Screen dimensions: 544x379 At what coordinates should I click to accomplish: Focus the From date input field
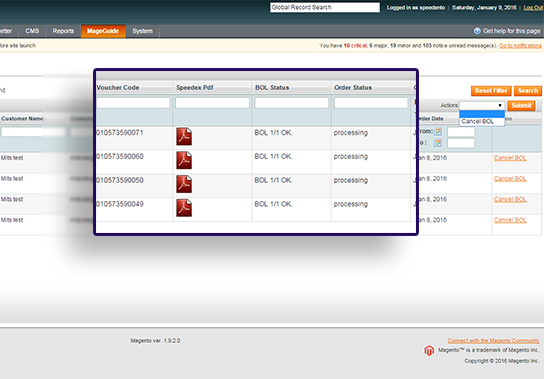click(461, 132)
